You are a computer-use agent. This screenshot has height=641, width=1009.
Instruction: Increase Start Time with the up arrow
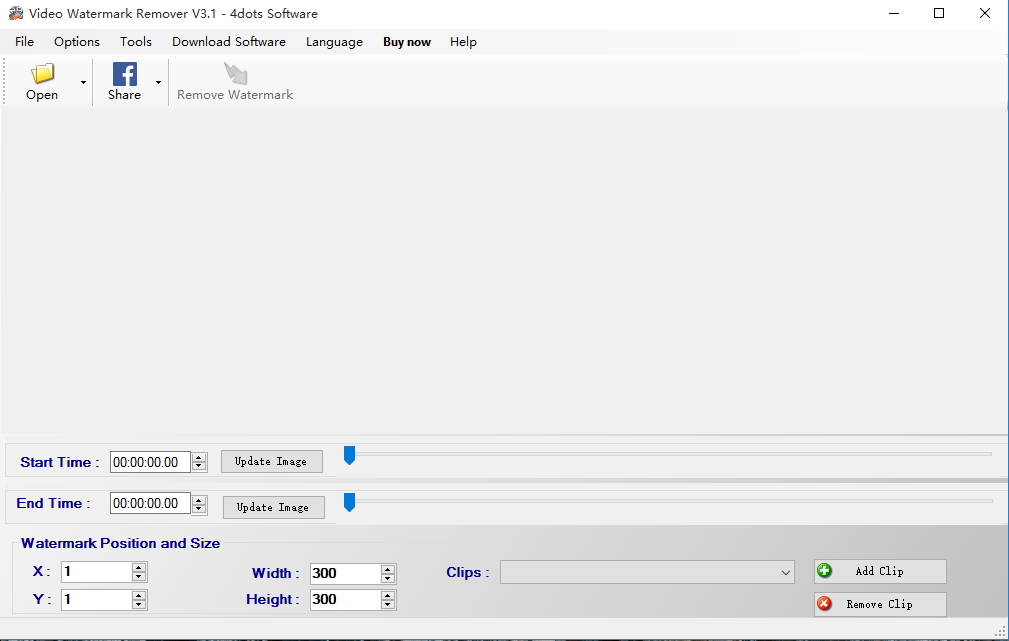[199, 458]
